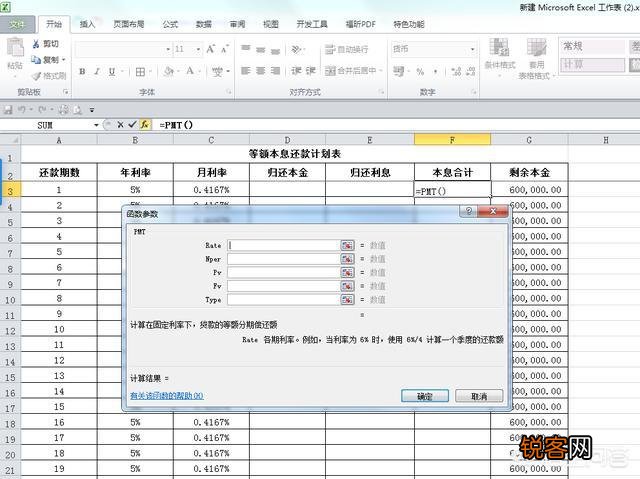Open the font size dropdown
Screen dimensions: 640x479
pos(198,49)
